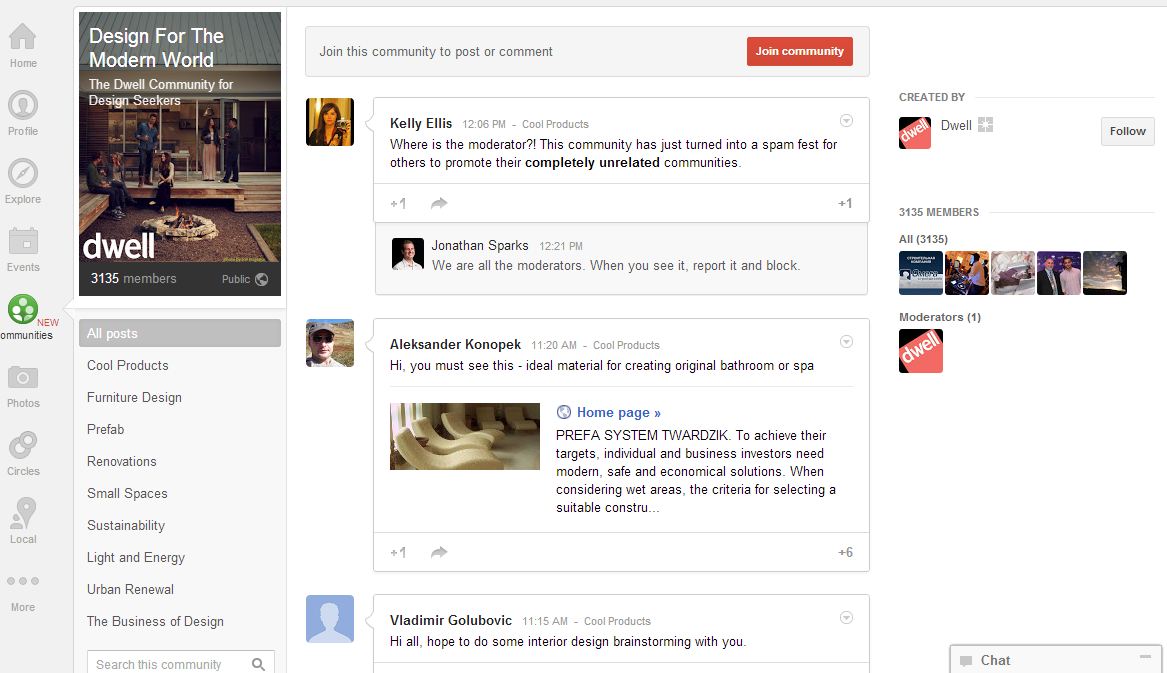This screenshot has width=1167, height=673.
Task: Open the options menu on Kelly Ellis's post
Action: click(846, 119)
